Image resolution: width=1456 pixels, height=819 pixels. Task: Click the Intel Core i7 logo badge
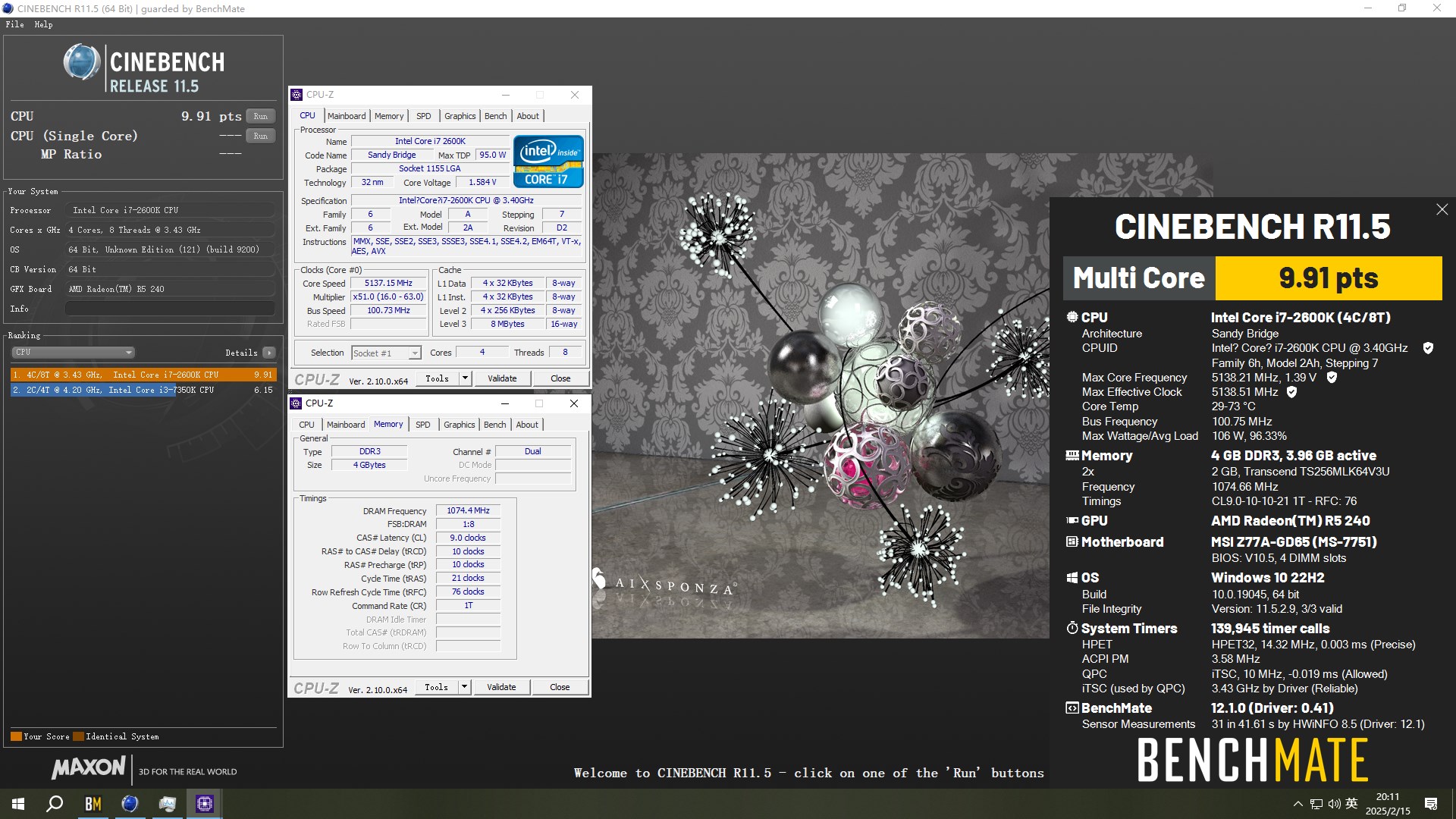(x=548, y=161)
